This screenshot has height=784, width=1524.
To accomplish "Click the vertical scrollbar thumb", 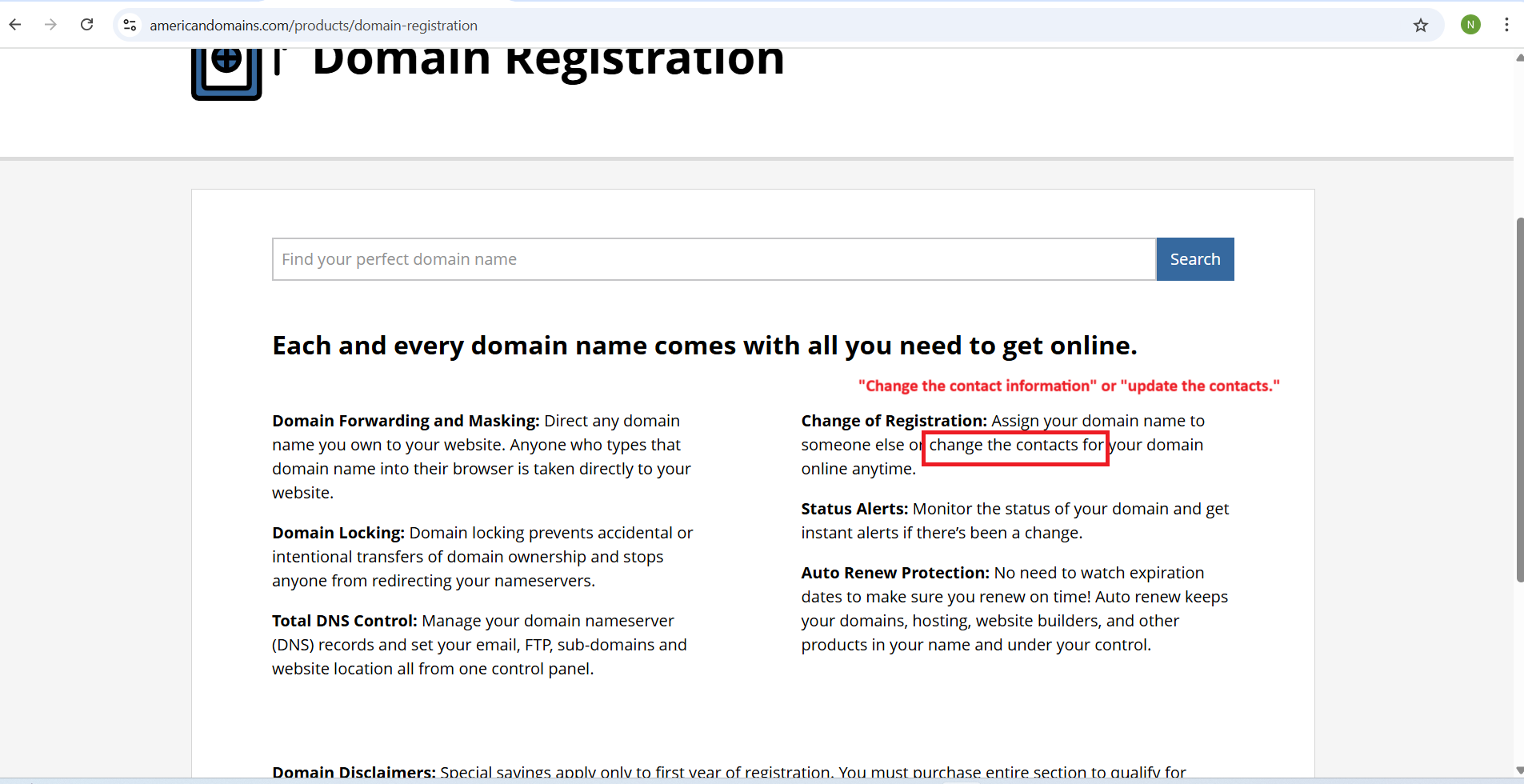I will (1518, 400).
